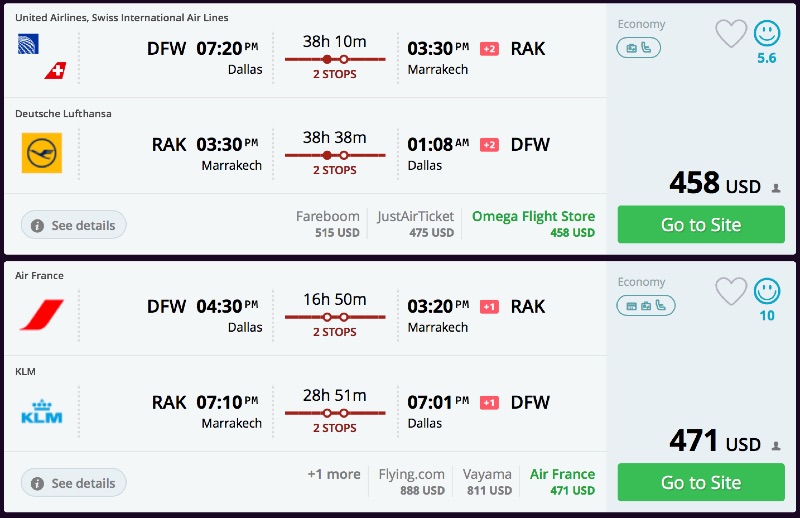The height and width of the screenshot is (518, 800).
Task: Choose the Vayama 811 USD offer
Action: (x=487, y=482)
